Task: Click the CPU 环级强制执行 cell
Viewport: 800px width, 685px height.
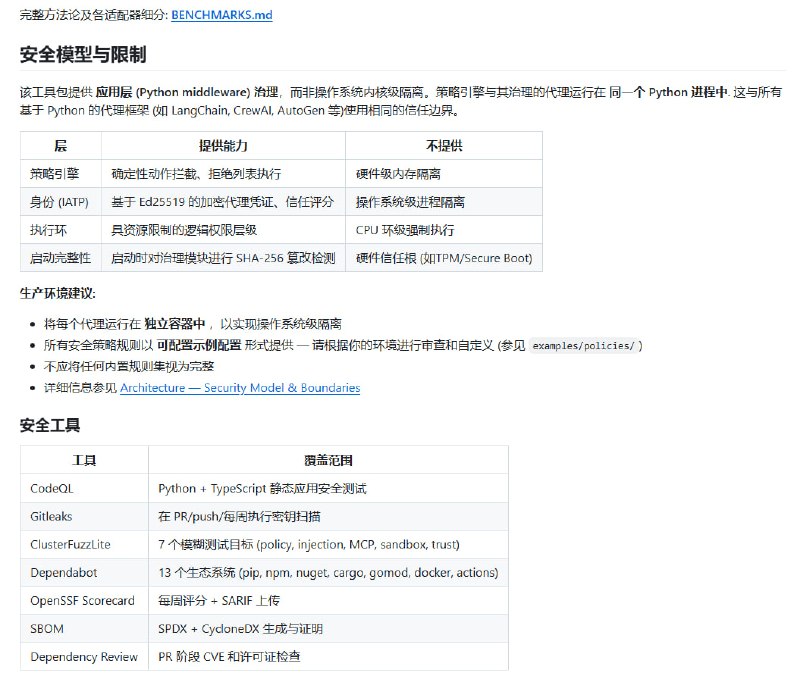Action: pos(444,230)
